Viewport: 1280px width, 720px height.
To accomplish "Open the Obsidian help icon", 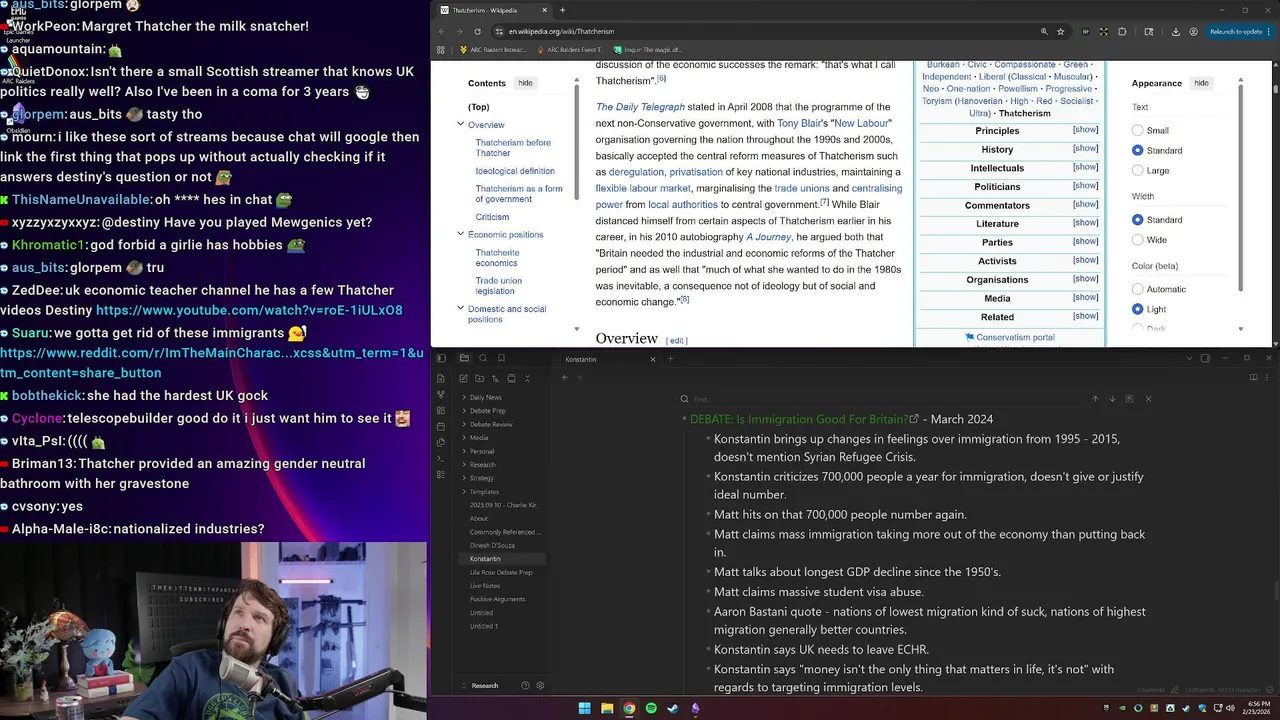I will [x=525, y=685].
